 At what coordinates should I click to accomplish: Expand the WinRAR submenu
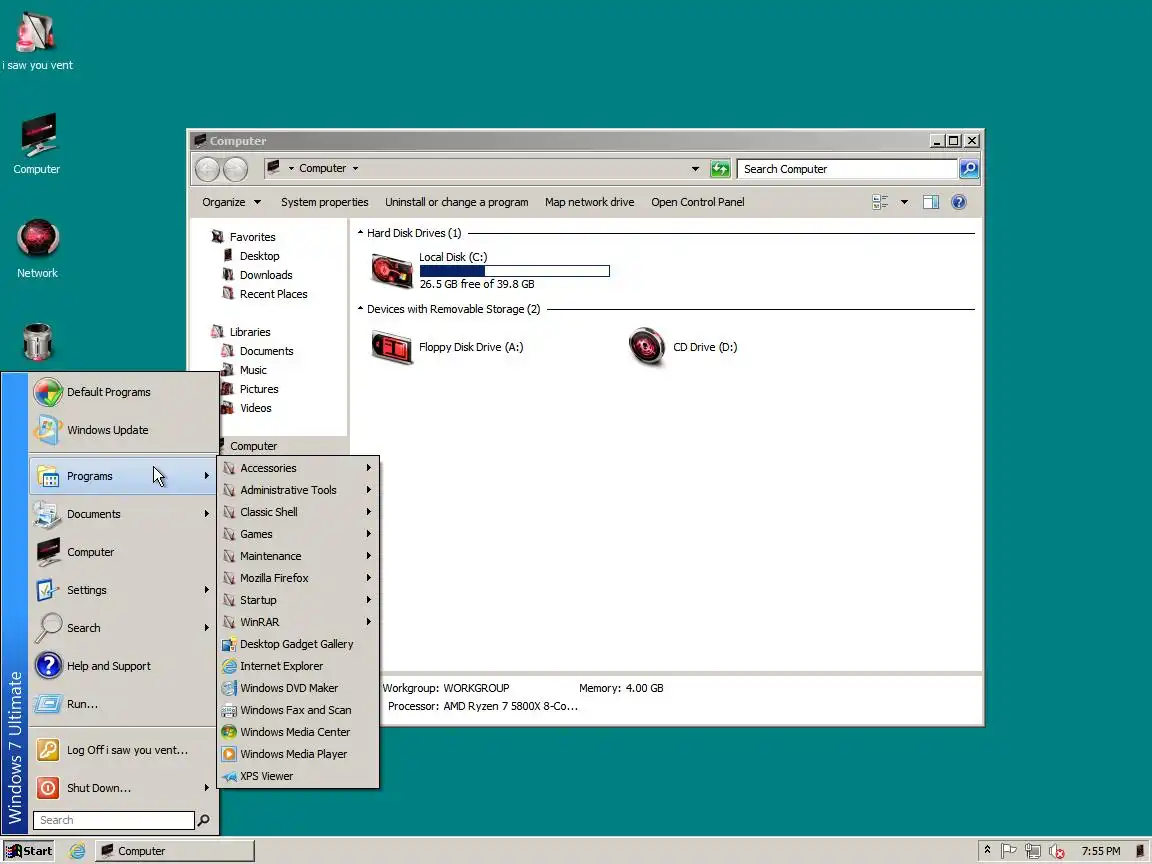[x=298, y=622]
